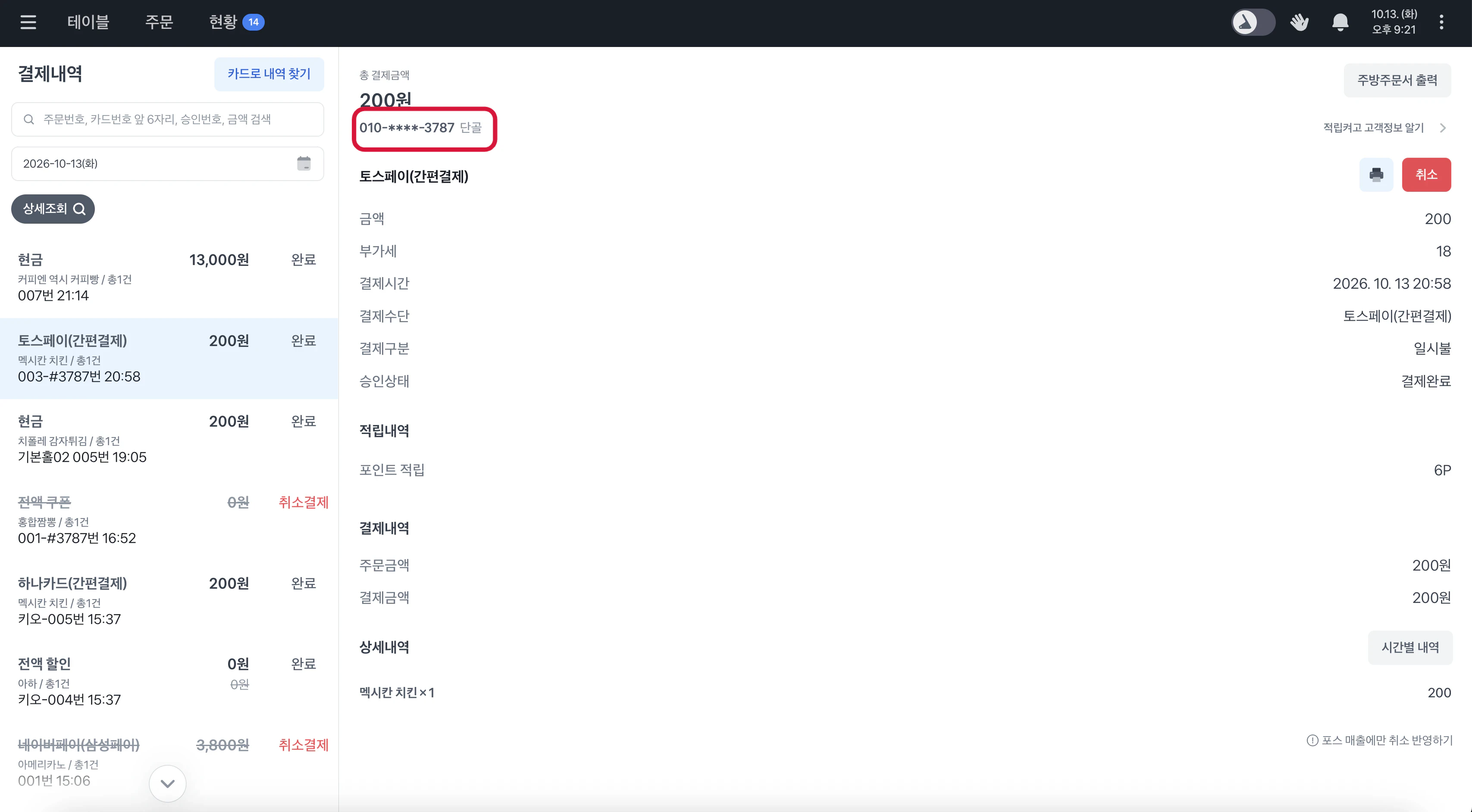Click the clock showing 오후 9:21
The height and width of the screenshot is (812, 1472).
[1394, 30]
